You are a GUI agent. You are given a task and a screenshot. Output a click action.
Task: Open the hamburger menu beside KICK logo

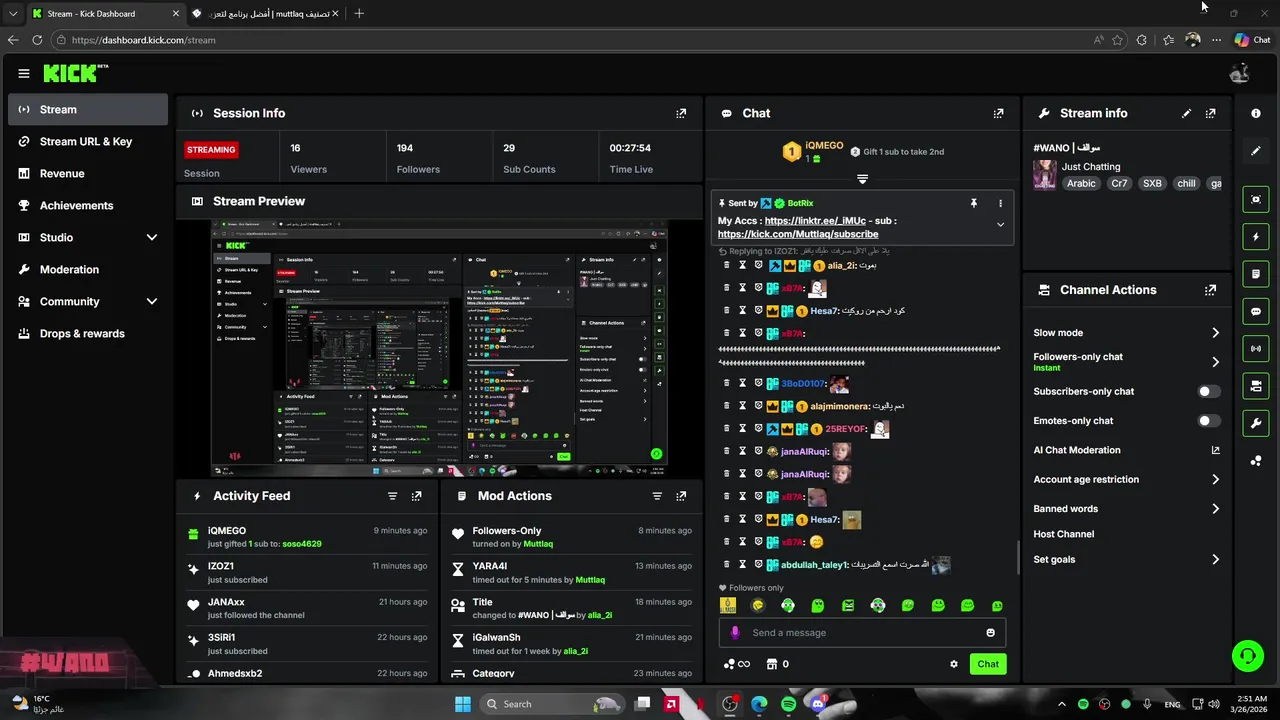(24, 73)
